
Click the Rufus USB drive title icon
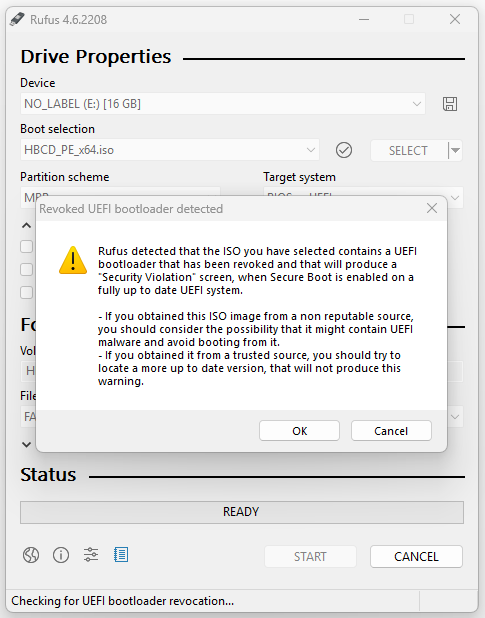click(17, 19)
